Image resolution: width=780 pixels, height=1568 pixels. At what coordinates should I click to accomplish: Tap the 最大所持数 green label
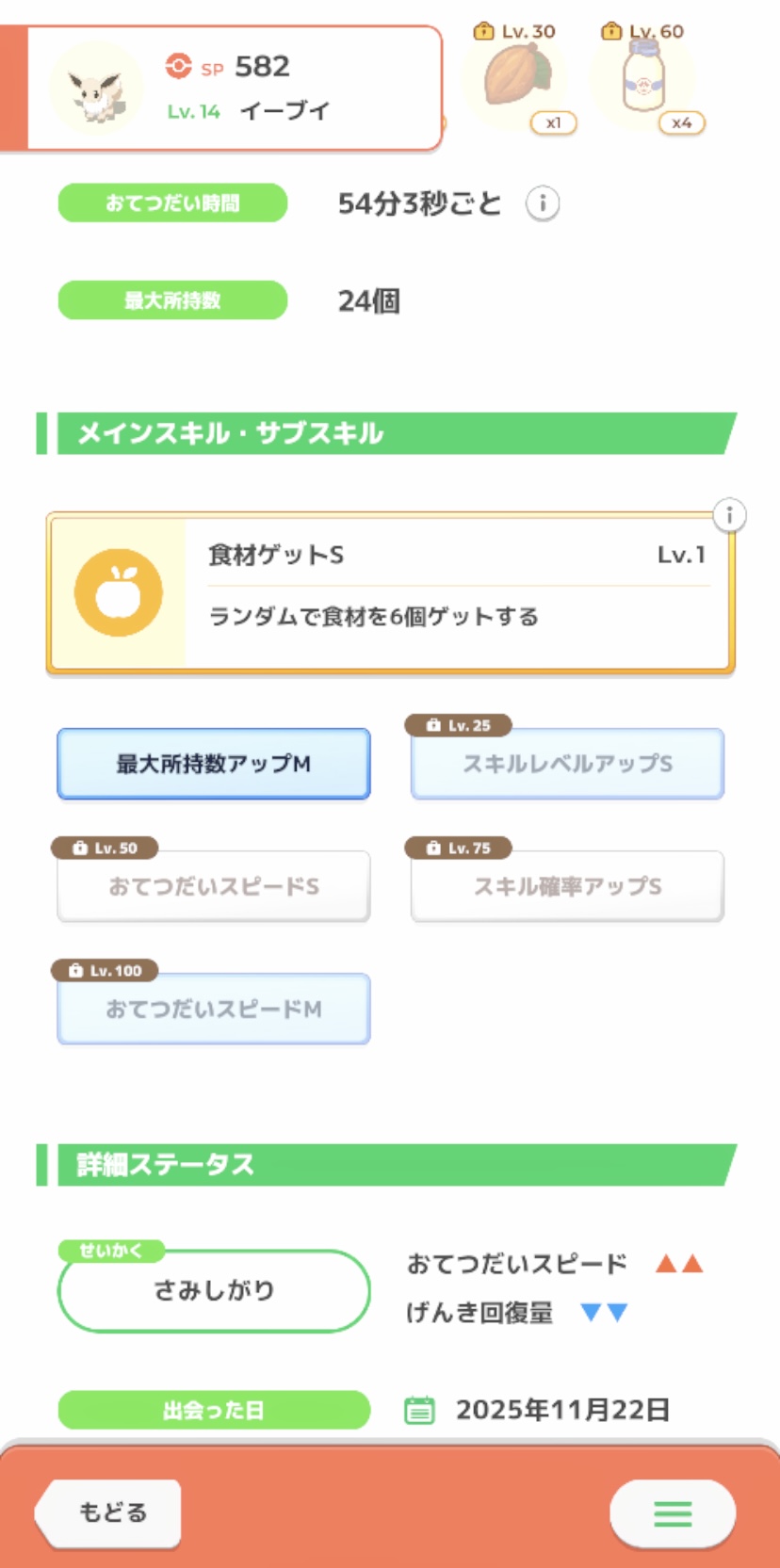coord(172,300)
